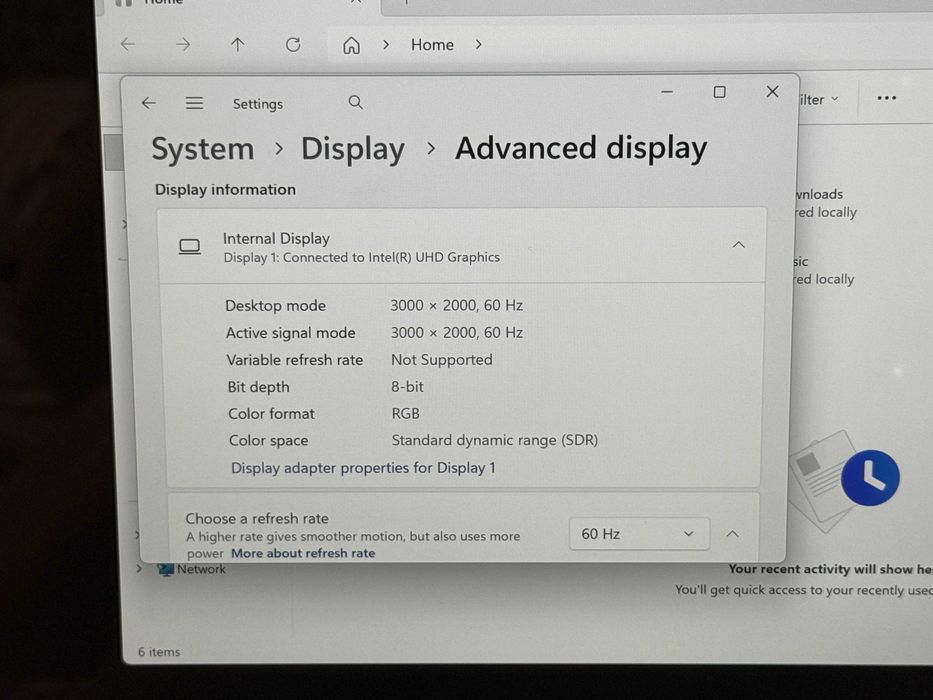Viewport: 933px width, 700px height.
Task: Click Display 1 connected to Intel UHD text
Action: 362,257
